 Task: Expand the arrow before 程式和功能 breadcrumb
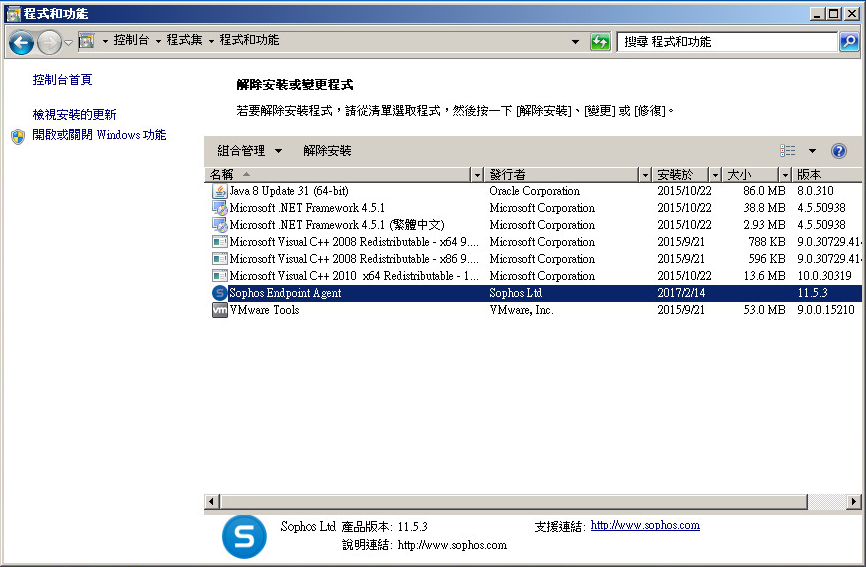point(211,41)
